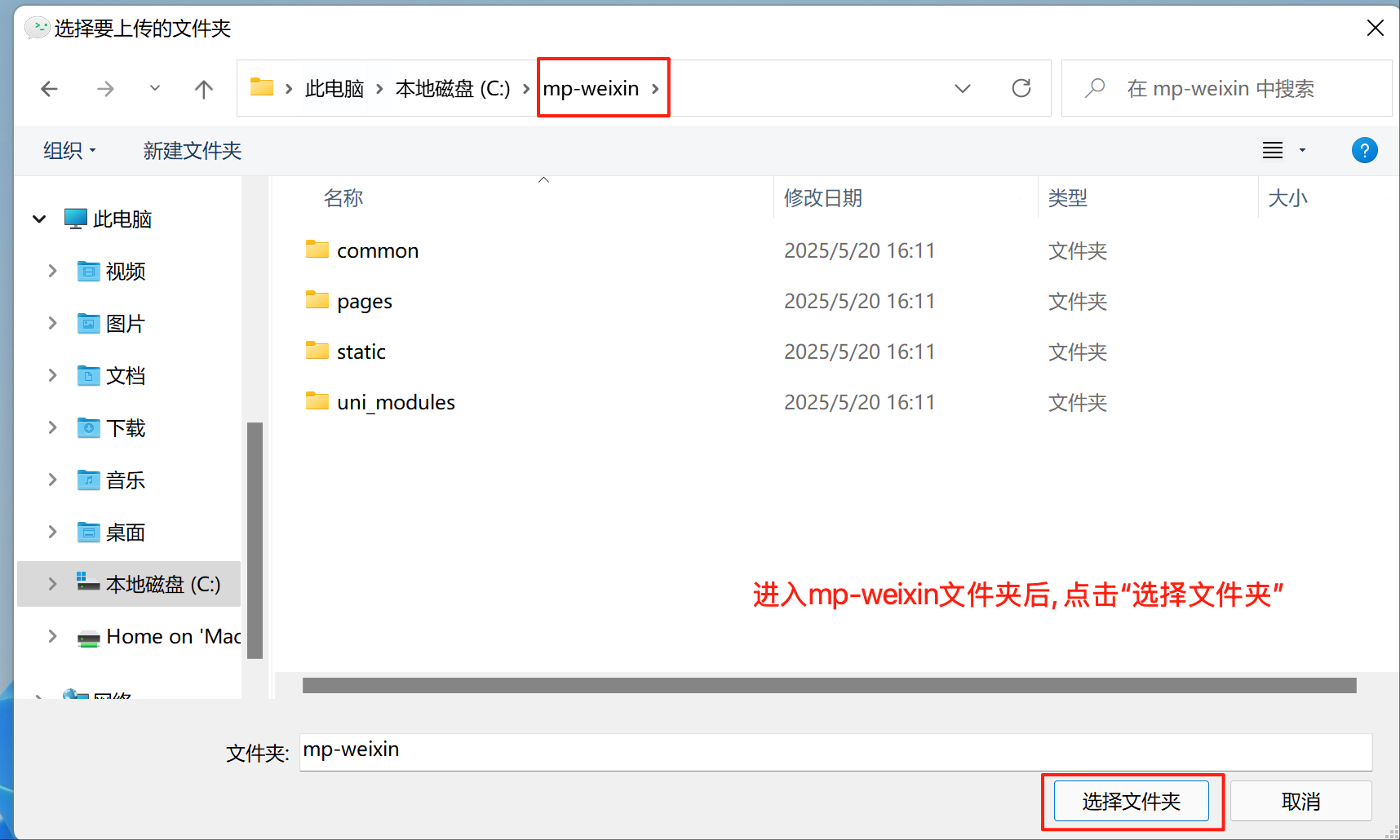Sort by 名称 column header
Image resolution: width=1400 pixels, height=840 pixels.
(x=343, y=198)
